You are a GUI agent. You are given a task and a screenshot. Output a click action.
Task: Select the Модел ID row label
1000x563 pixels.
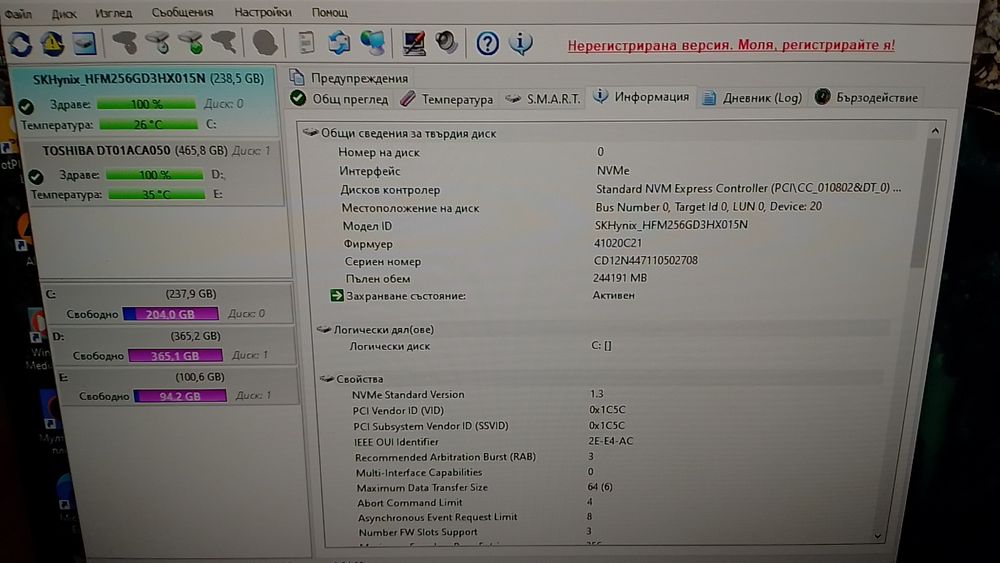[367, 226]
